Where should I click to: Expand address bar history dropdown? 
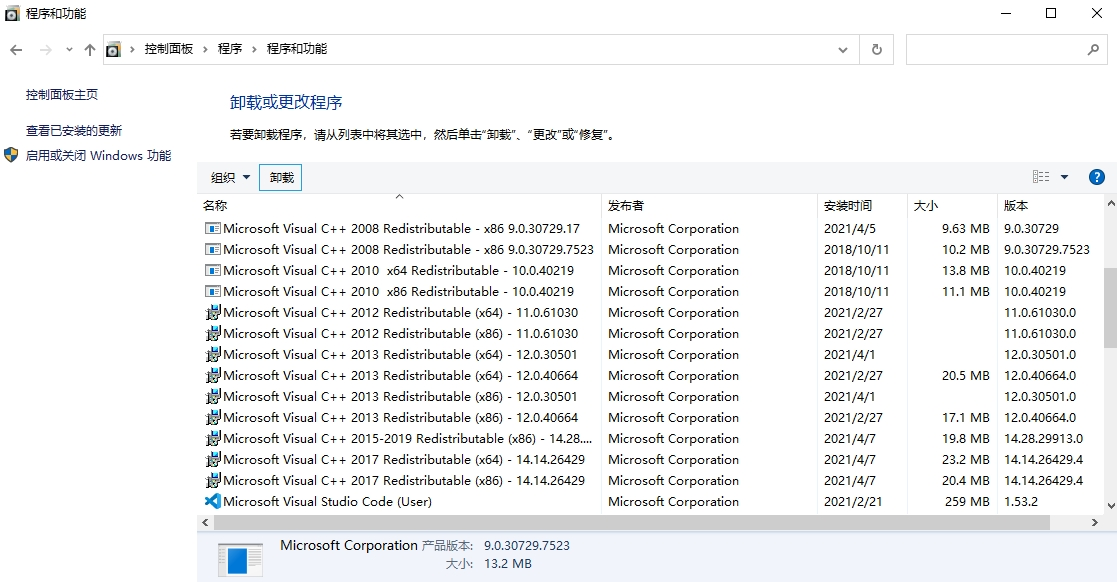click(x=843, y=50)
